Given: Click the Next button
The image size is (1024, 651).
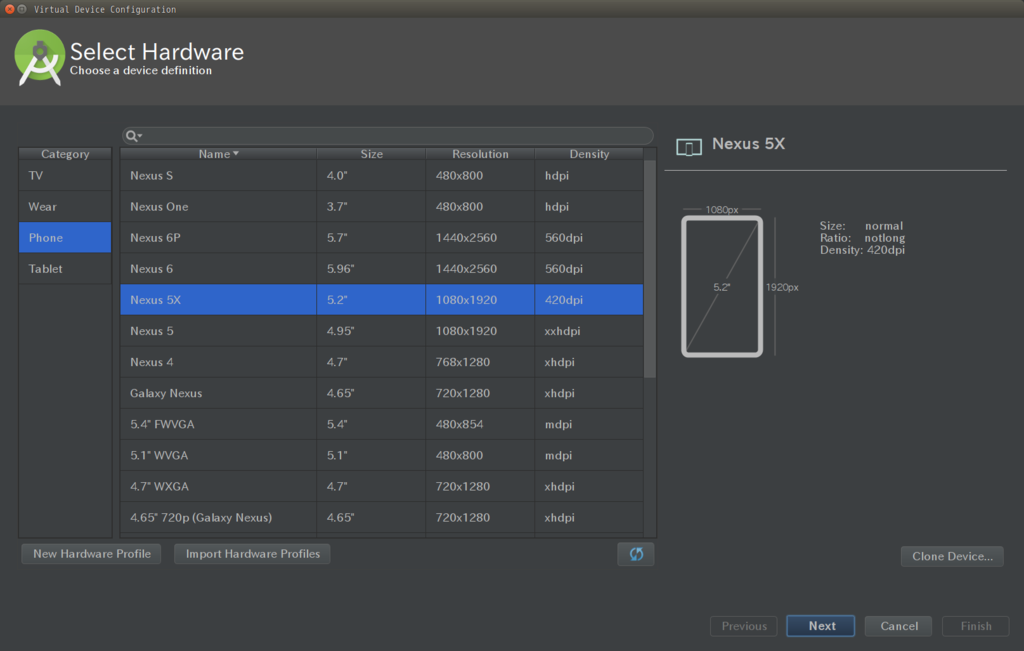Looking at the screenshot, I should 821,626.
